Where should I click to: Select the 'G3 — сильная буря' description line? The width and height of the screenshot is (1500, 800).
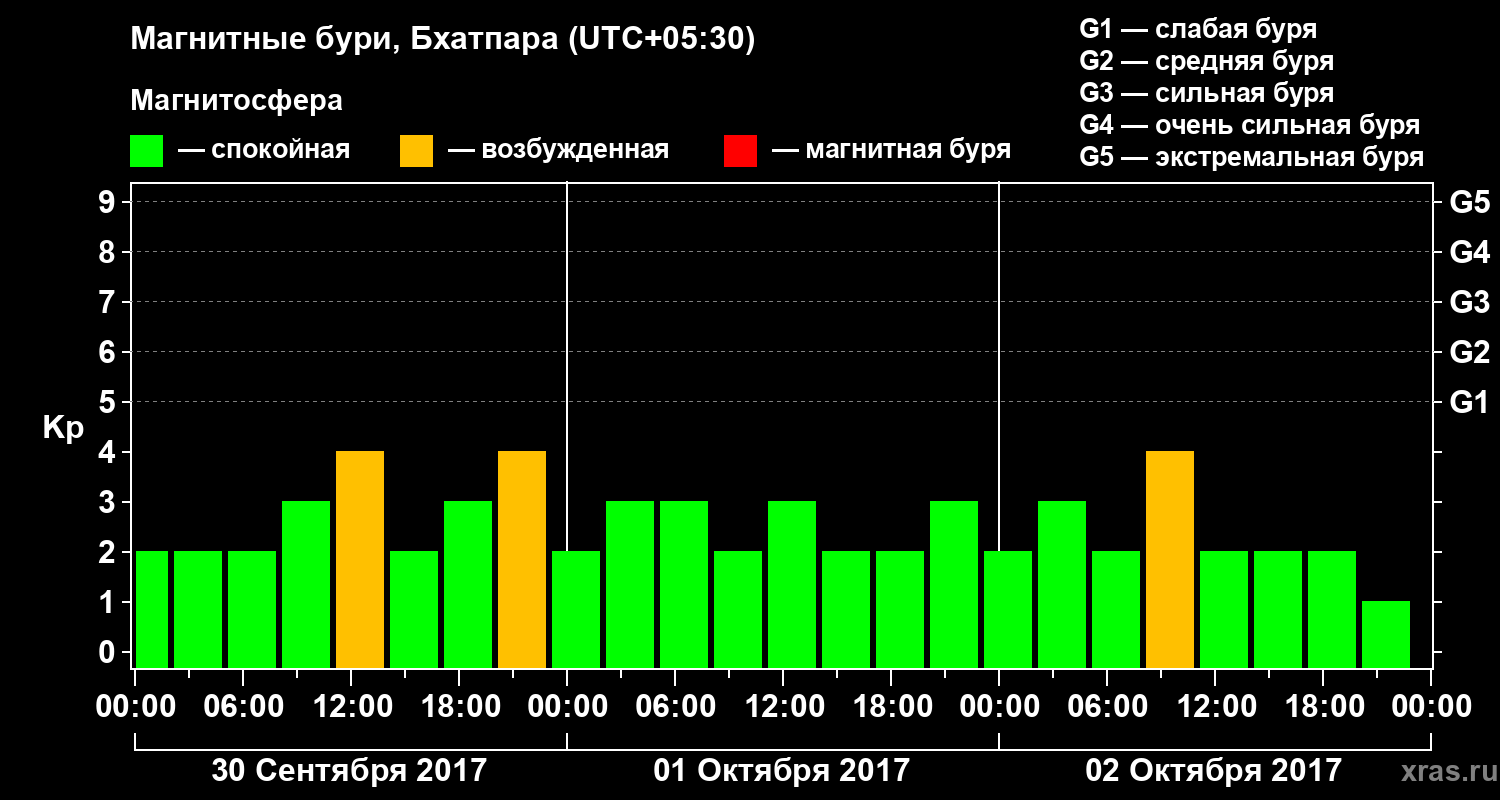(x=1206, y=93)
